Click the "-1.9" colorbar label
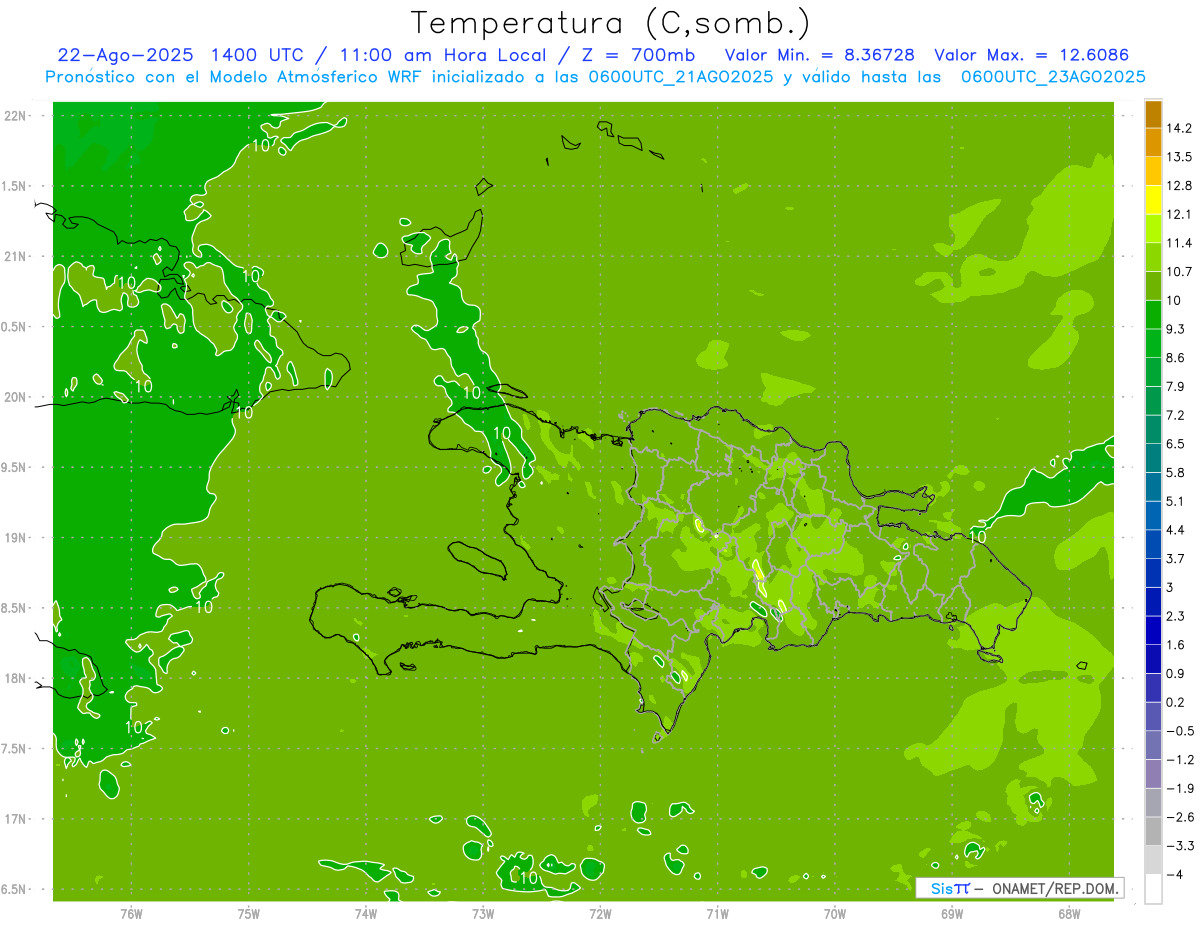This screenshot has width=1200, height=927. pyautogui.click(x=1179, y=788)
